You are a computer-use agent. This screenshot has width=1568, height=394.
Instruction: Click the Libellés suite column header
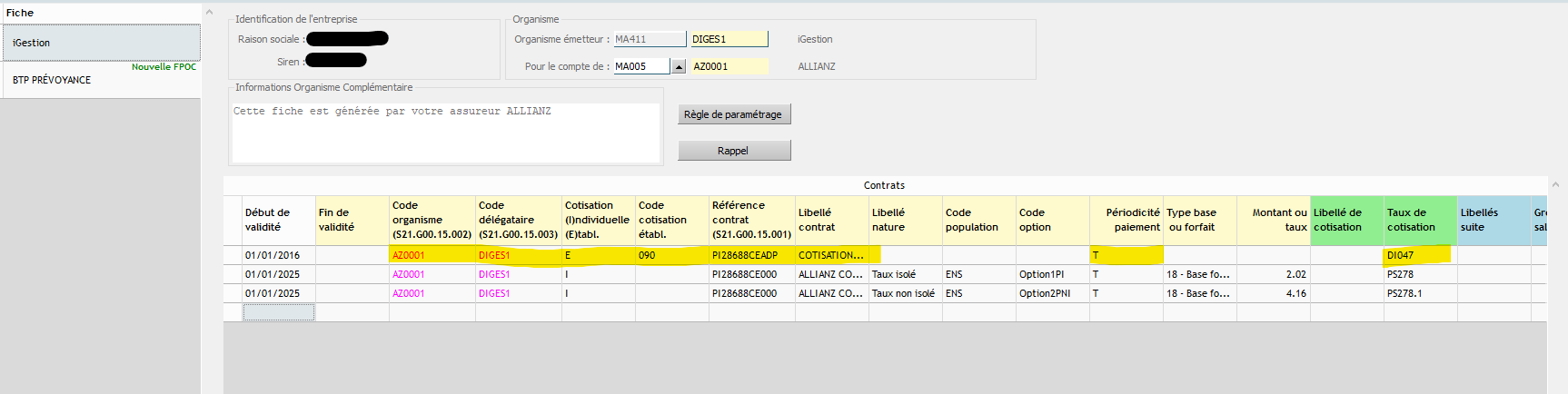(x=1494, y=220)
